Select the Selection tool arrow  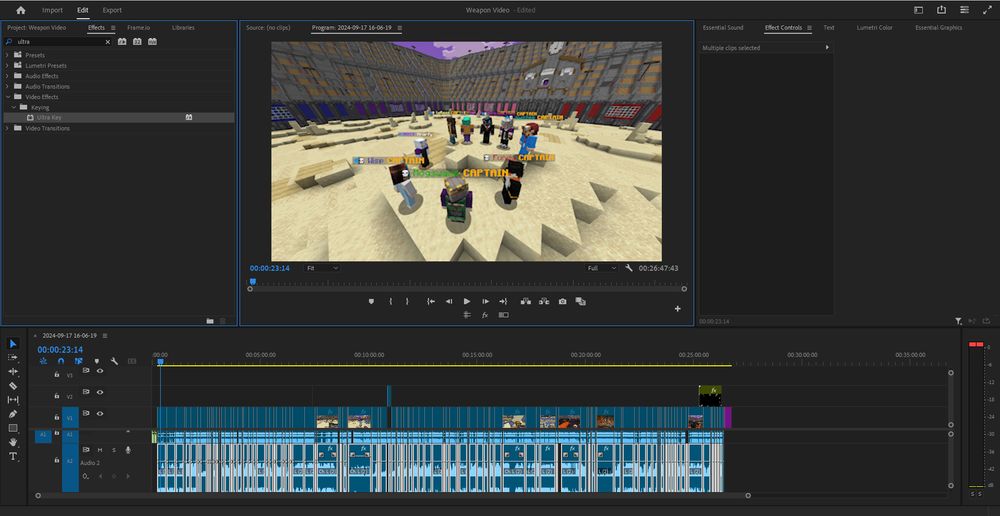click(x=13, y=344)
